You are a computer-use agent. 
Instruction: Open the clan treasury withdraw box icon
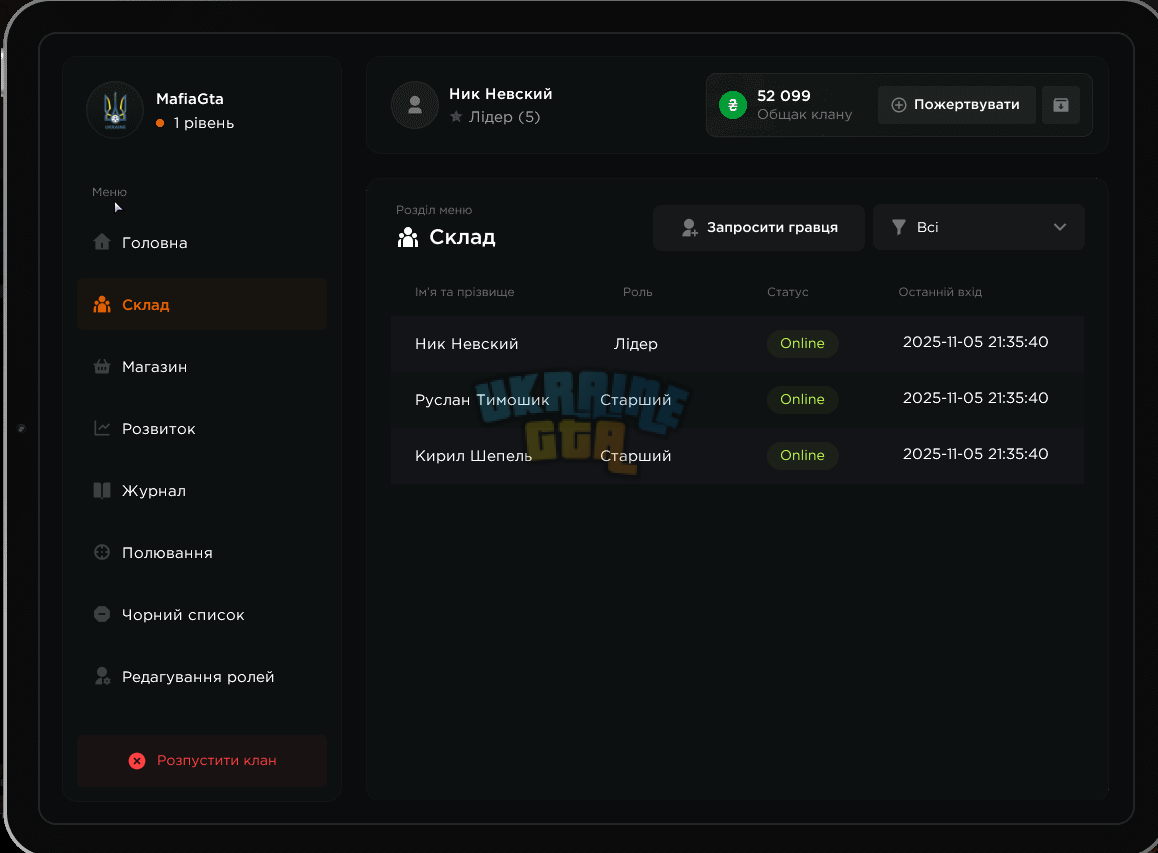1061,105
